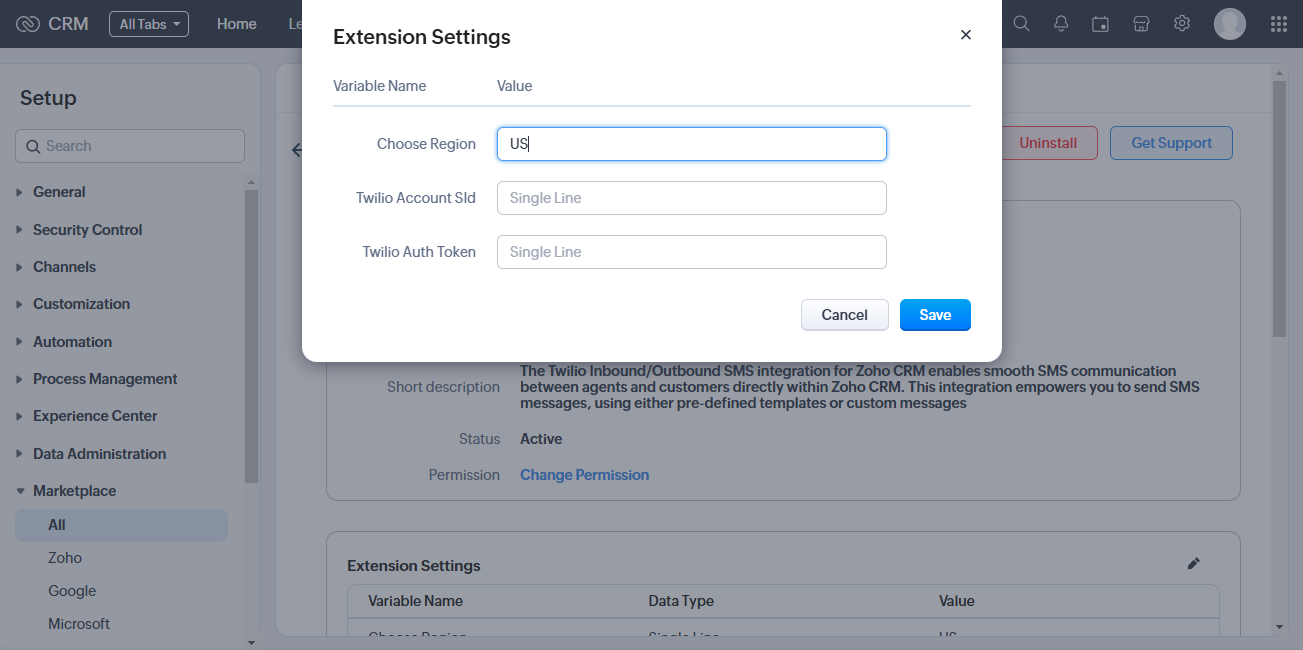Open the notifications bell icon
Image resolution: width=1303 pixels, height=650 pixels.
point(1061,23)
